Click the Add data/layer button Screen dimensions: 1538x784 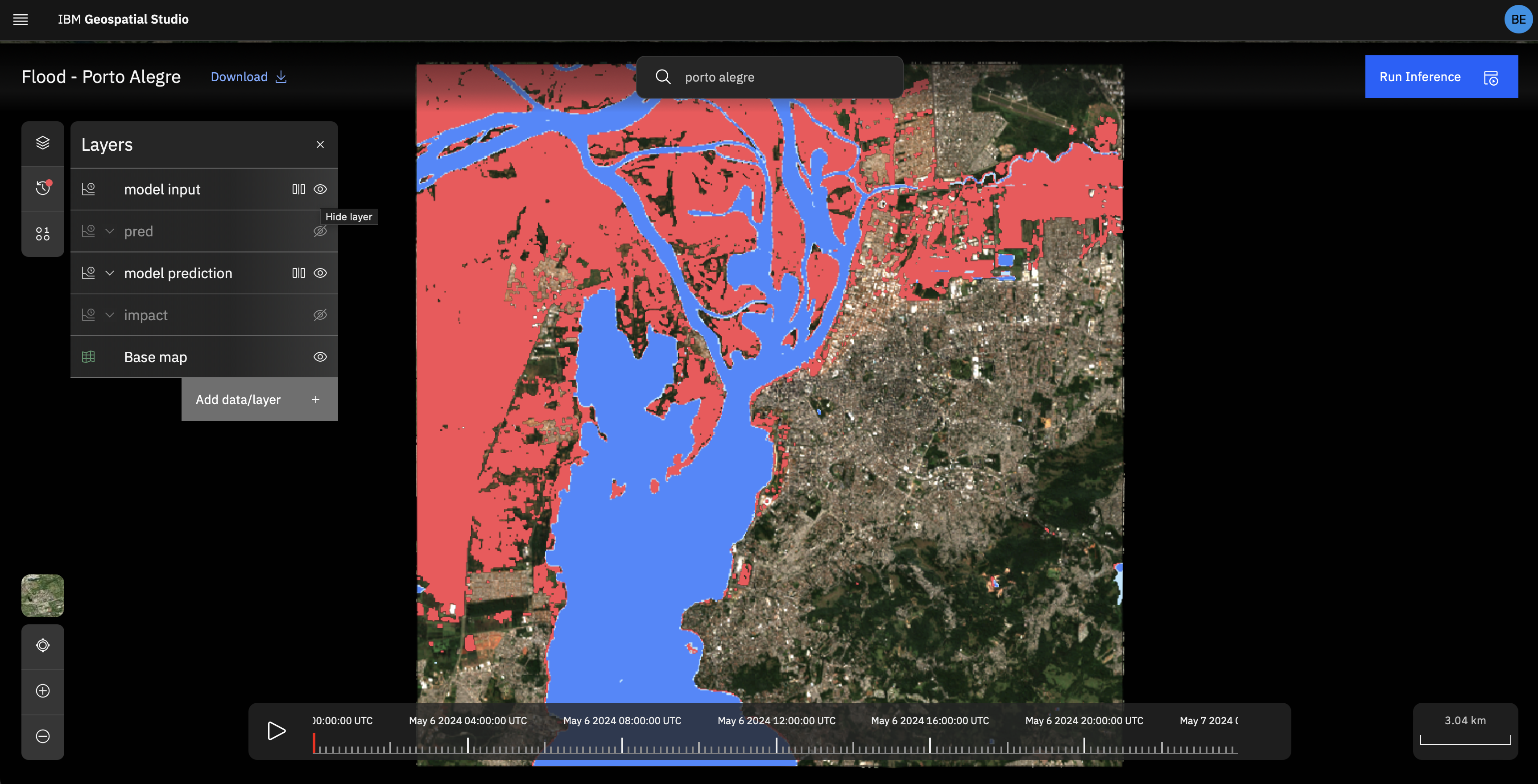tap(259, 400)
